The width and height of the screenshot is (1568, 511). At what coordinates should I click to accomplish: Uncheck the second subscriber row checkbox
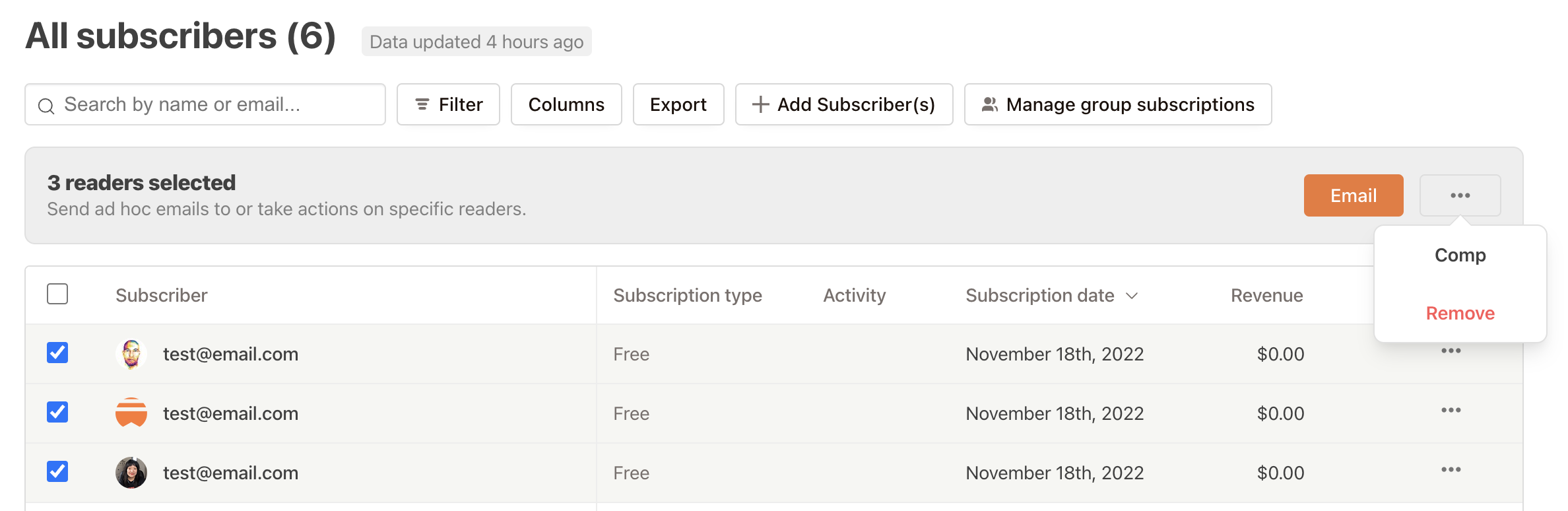point(57,412)
